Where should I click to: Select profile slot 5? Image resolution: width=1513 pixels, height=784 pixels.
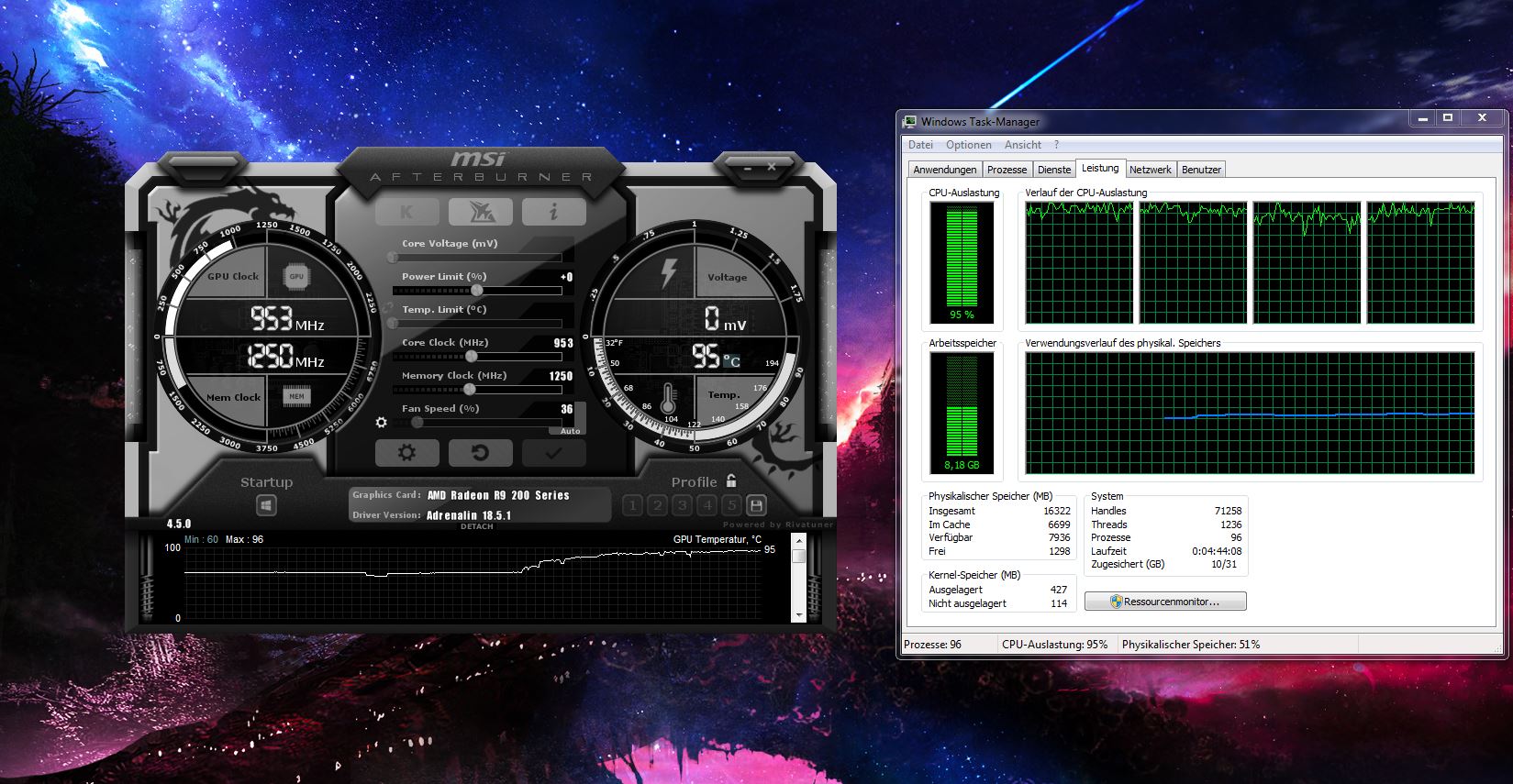click(x=731, y=505)
